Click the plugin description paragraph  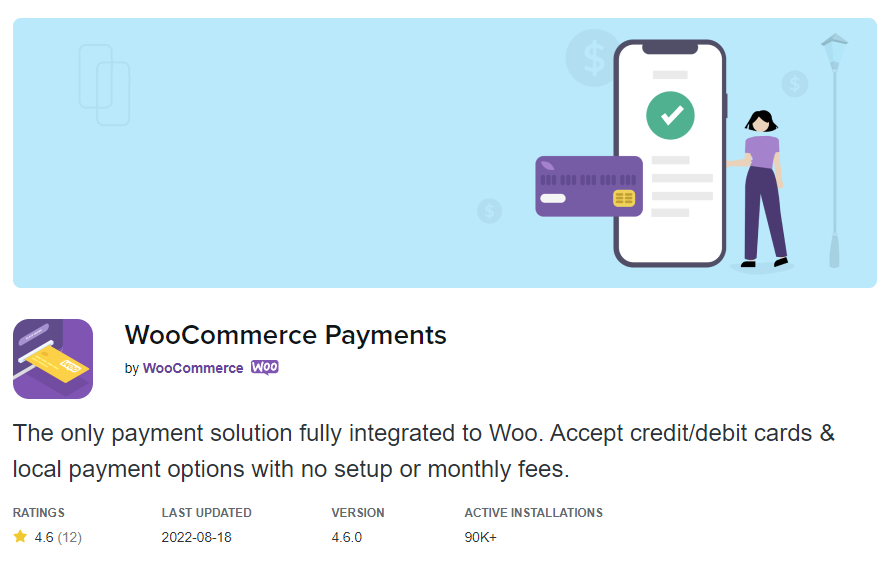tap(423, 451)
